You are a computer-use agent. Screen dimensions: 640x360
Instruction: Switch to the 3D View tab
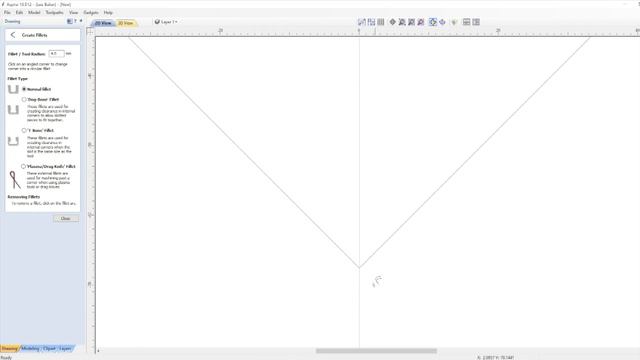tap(126, 23)
